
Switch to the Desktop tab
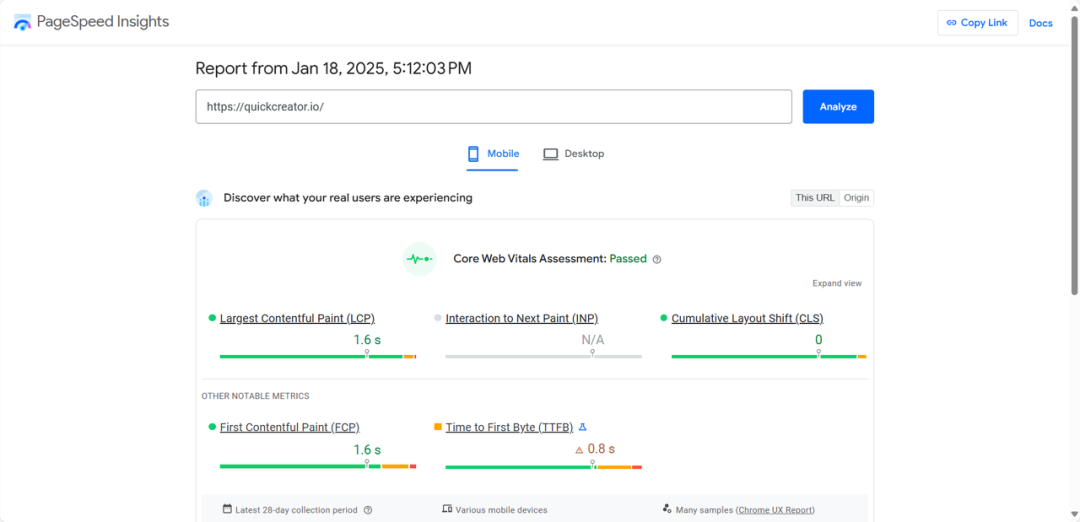(x=573, y=154)
